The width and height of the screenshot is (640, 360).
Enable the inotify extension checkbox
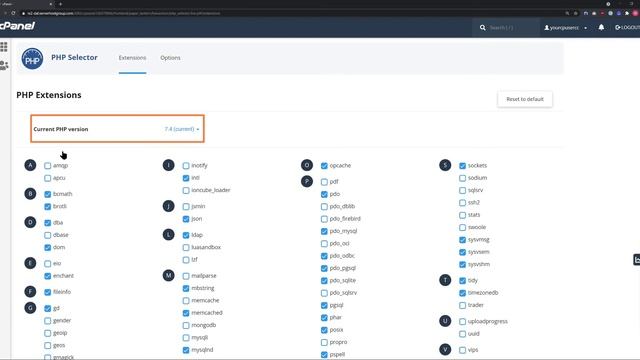(186, 166)
